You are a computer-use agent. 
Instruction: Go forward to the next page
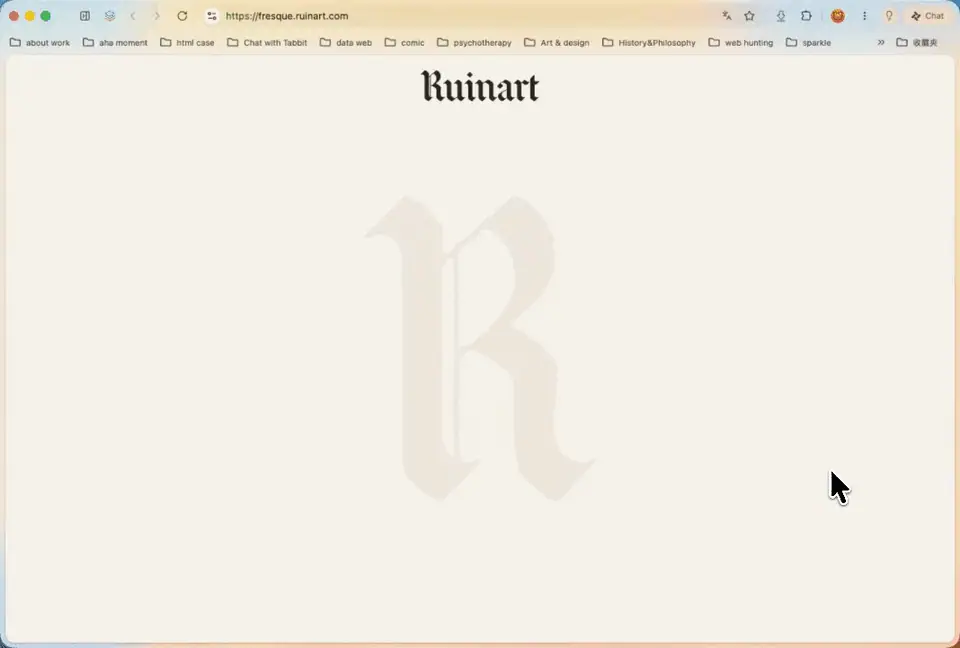[157, 16]
